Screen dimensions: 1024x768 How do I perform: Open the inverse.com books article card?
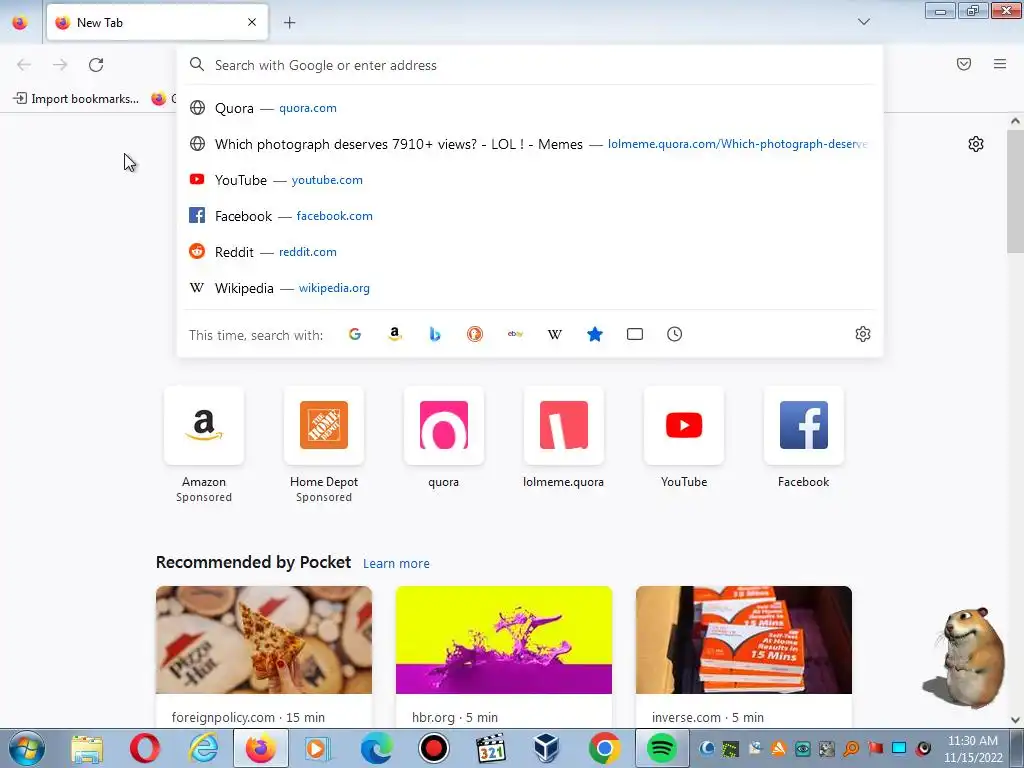[x=744, y=657]
